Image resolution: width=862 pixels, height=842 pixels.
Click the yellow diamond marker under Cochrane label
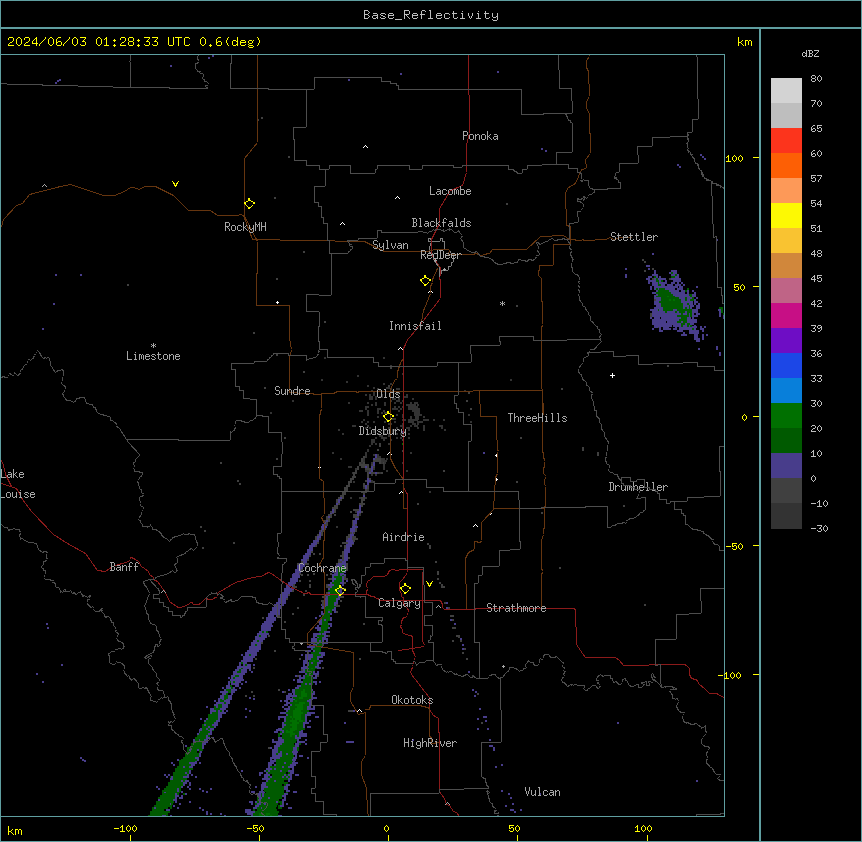(x=340, y=591)
